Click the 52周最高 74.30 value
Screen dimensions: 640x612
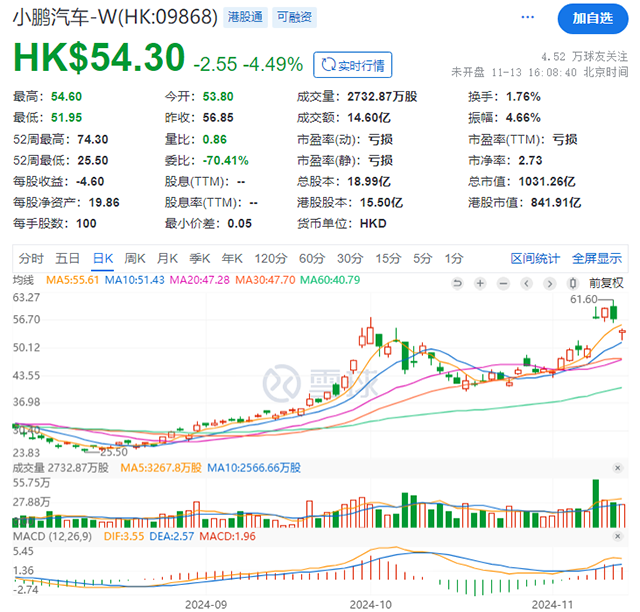click(93, 140)
